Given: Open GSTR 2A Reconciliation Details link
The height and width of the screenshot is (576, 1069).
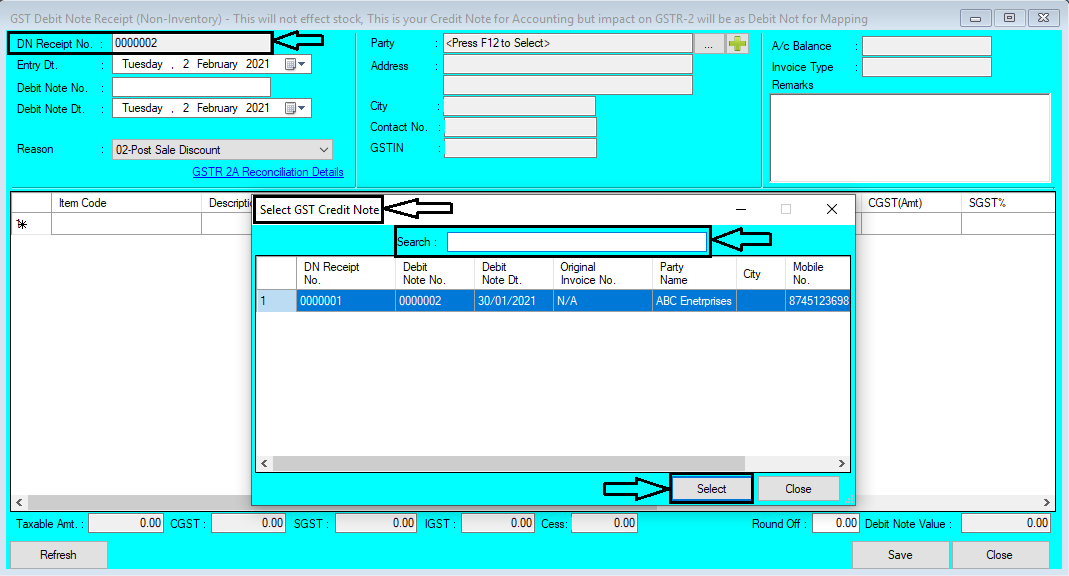Looking at the screenshot, I should click(x=267, y=171).
